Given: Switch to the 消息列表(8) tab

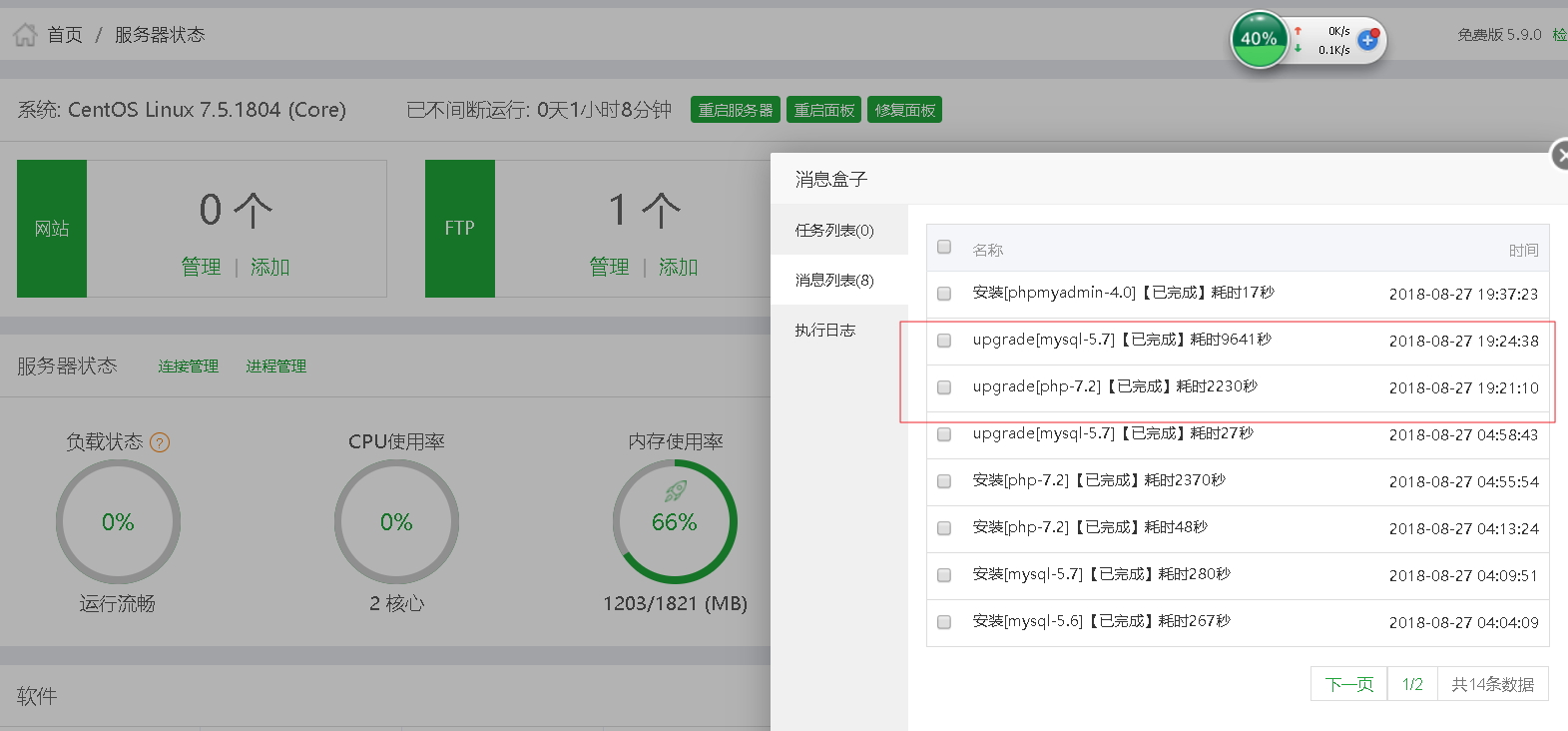Looking at the screenshot, I should [839, 280].
